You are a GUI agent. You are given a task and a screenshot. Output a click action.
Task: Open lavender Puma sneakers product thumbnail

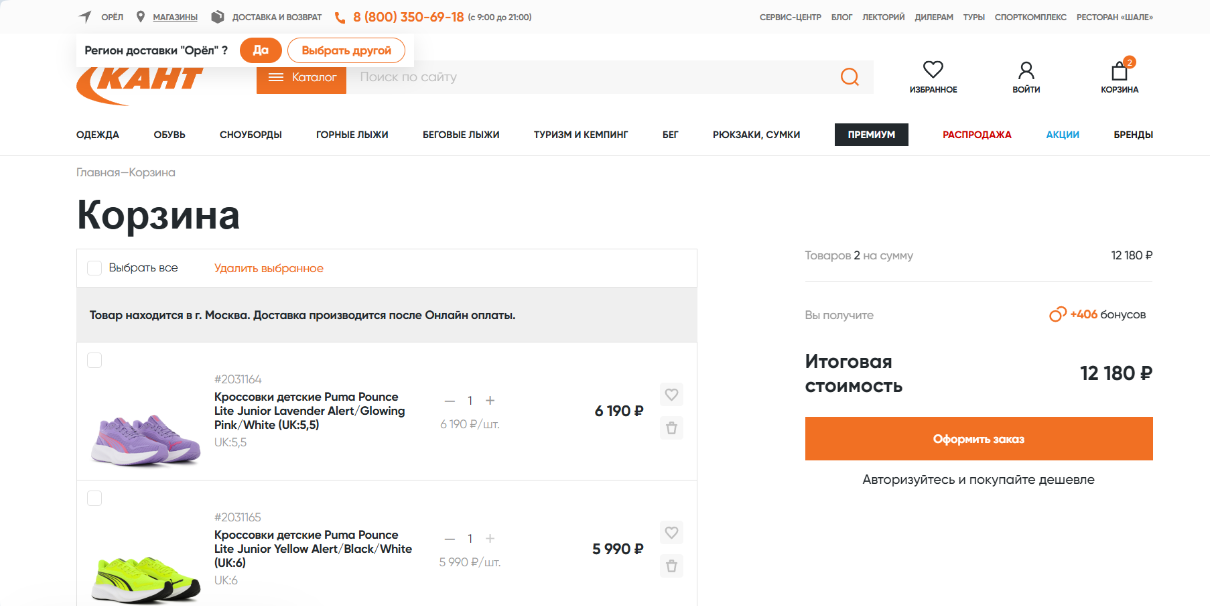point(146,438)
